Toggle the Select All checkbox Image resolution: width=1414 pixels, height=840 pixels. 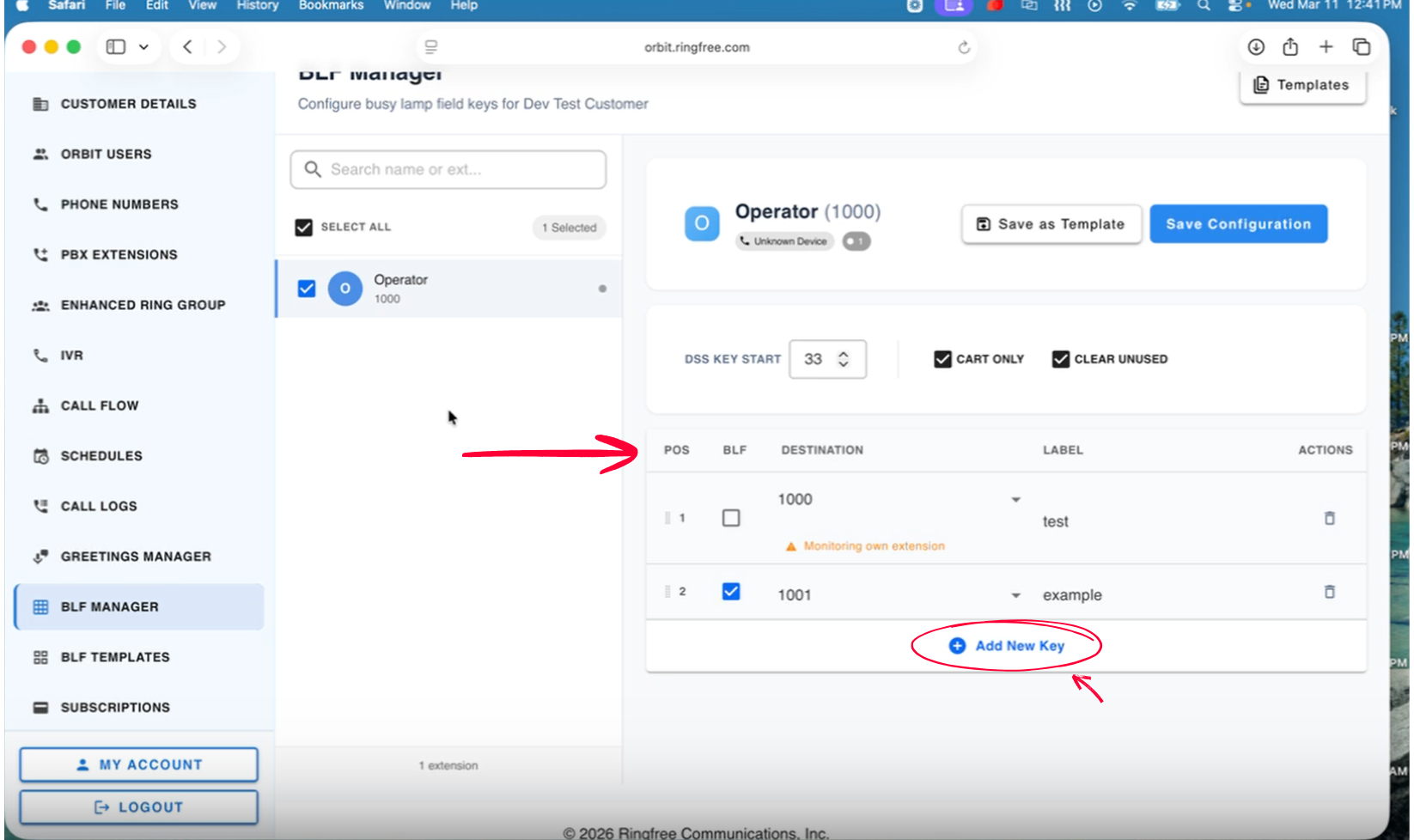[304, 228]
